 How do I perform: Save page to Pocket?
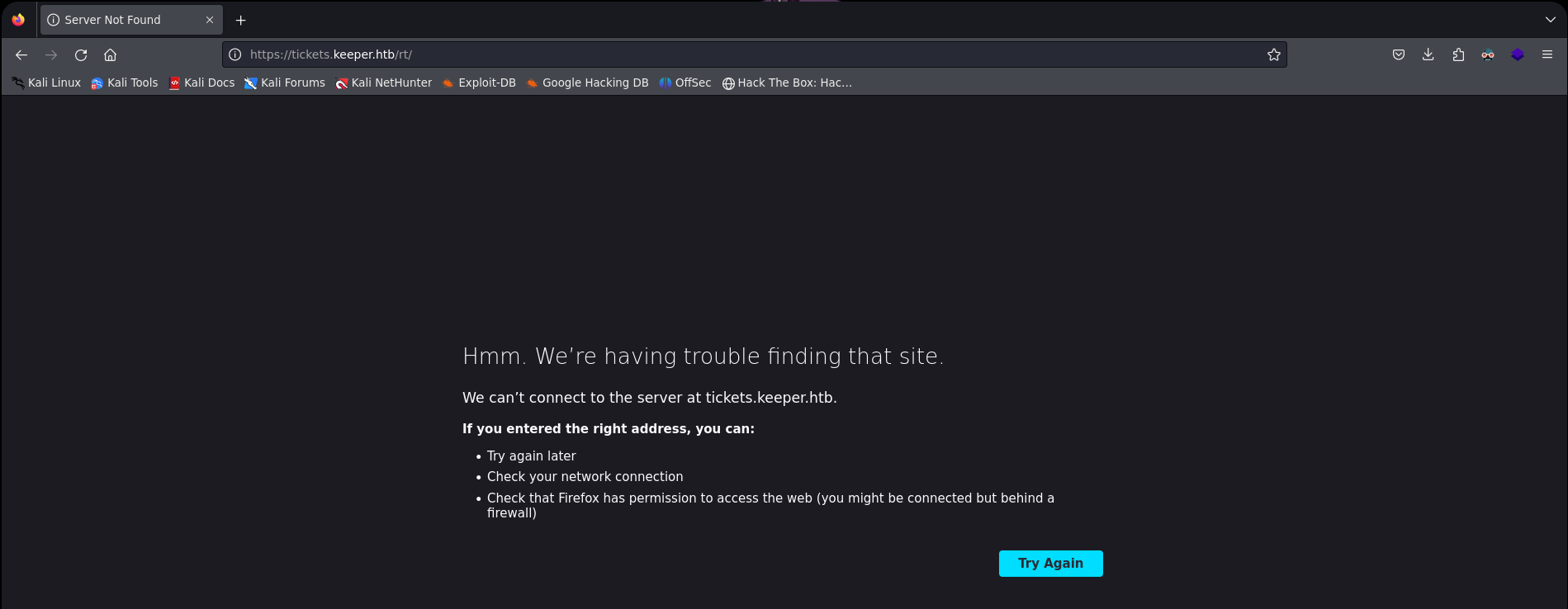click(1398, 54)
